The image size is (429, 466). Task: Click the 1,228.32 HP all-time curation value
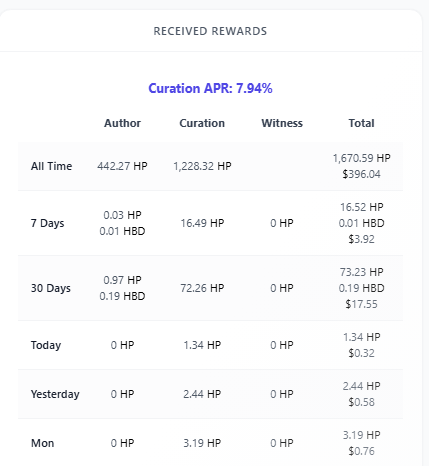(x=202, y=166)
